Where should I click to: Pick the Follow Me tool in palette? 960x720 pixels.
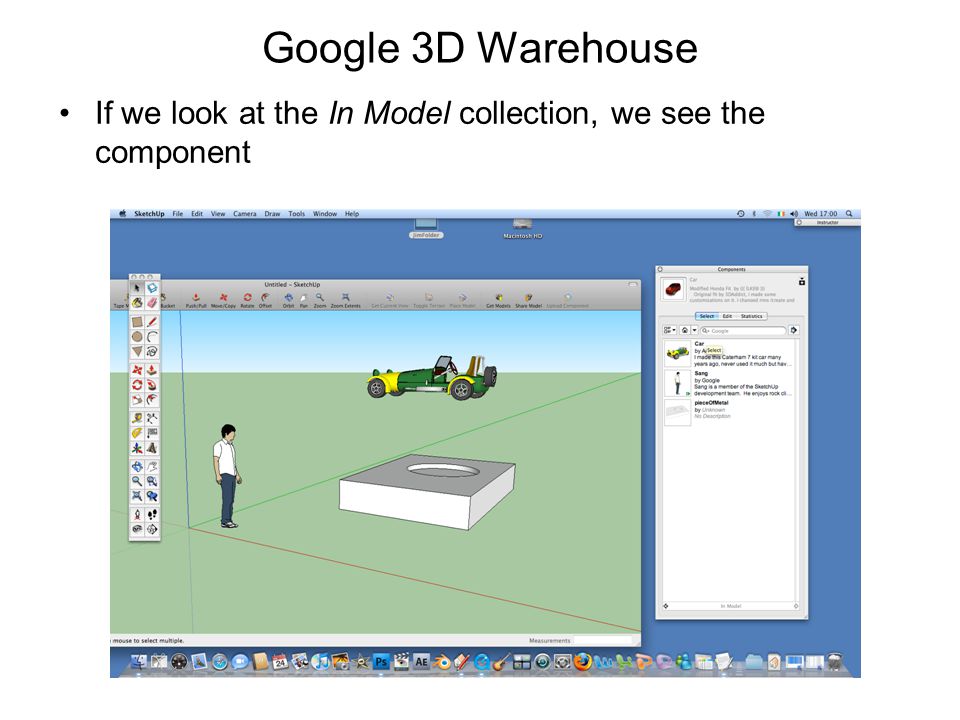point(152,385)
